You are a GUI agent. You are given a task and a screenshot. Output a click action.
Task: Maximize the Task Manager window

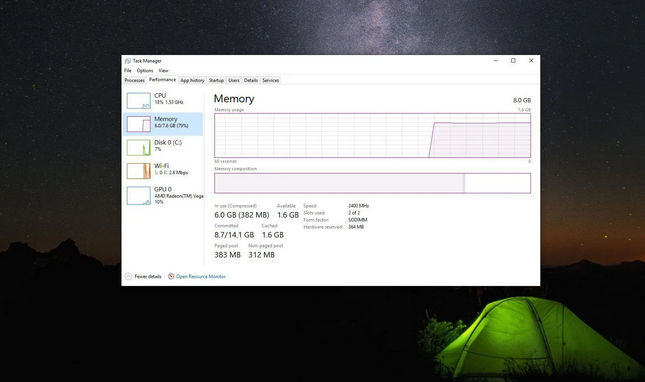(513, 60)
